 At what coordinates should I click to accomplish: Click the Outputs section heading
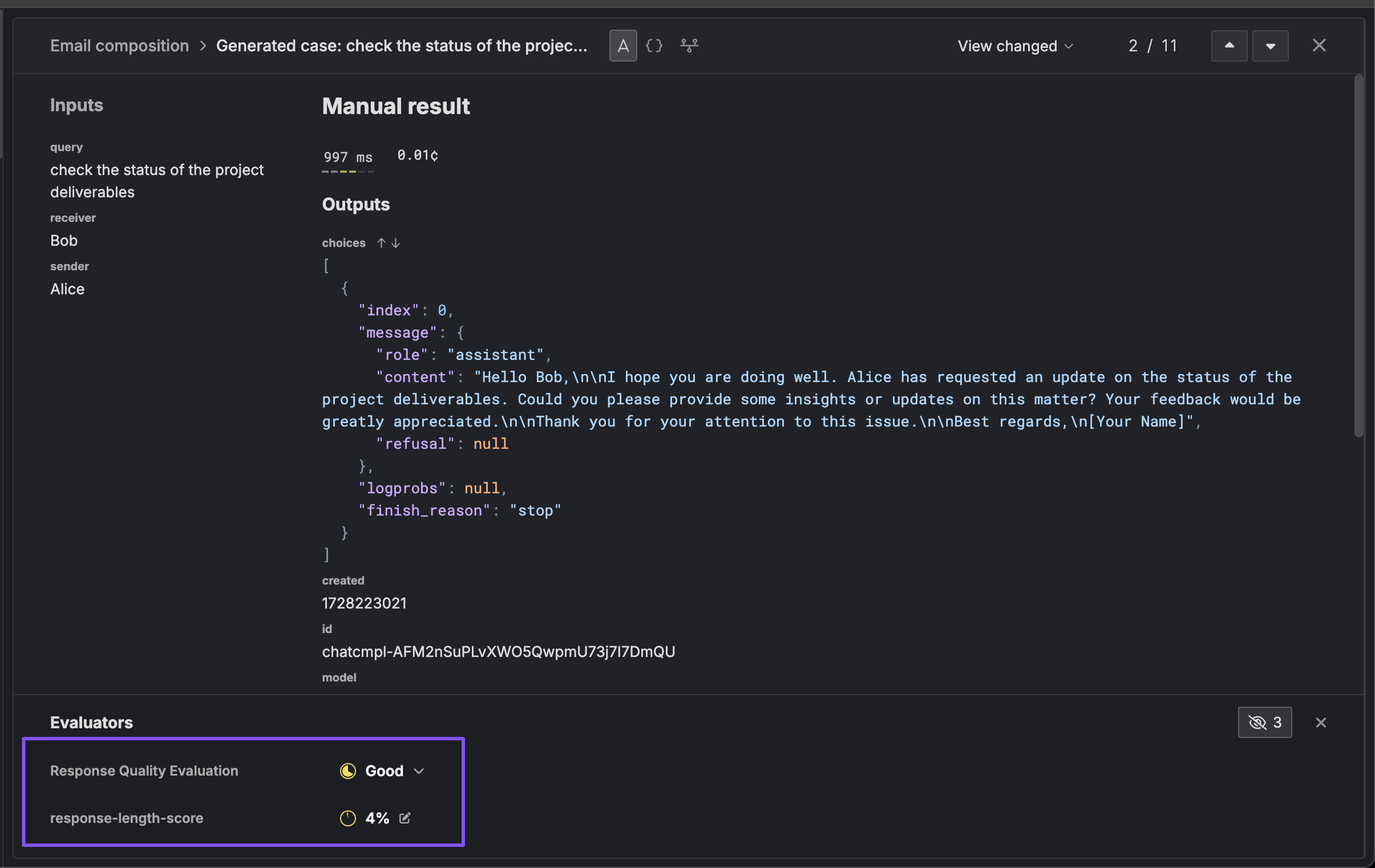[x=356, y=204]
